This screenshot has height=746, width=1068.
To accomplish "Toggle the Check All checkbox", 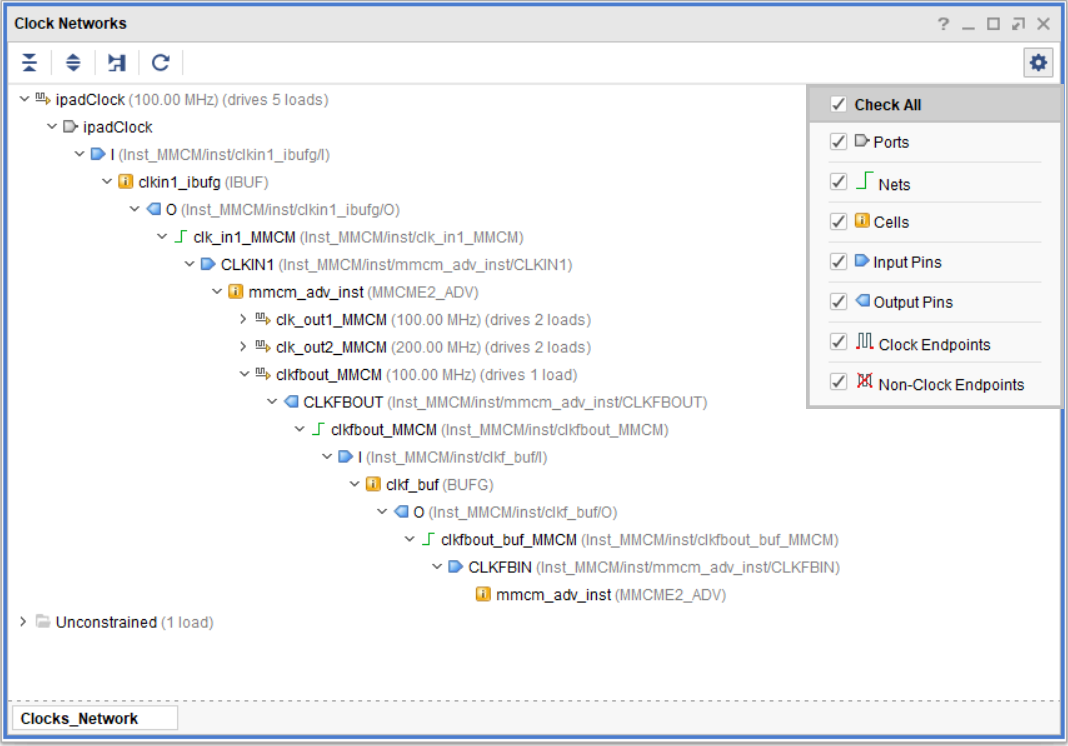I will click(x=839, y=105).
